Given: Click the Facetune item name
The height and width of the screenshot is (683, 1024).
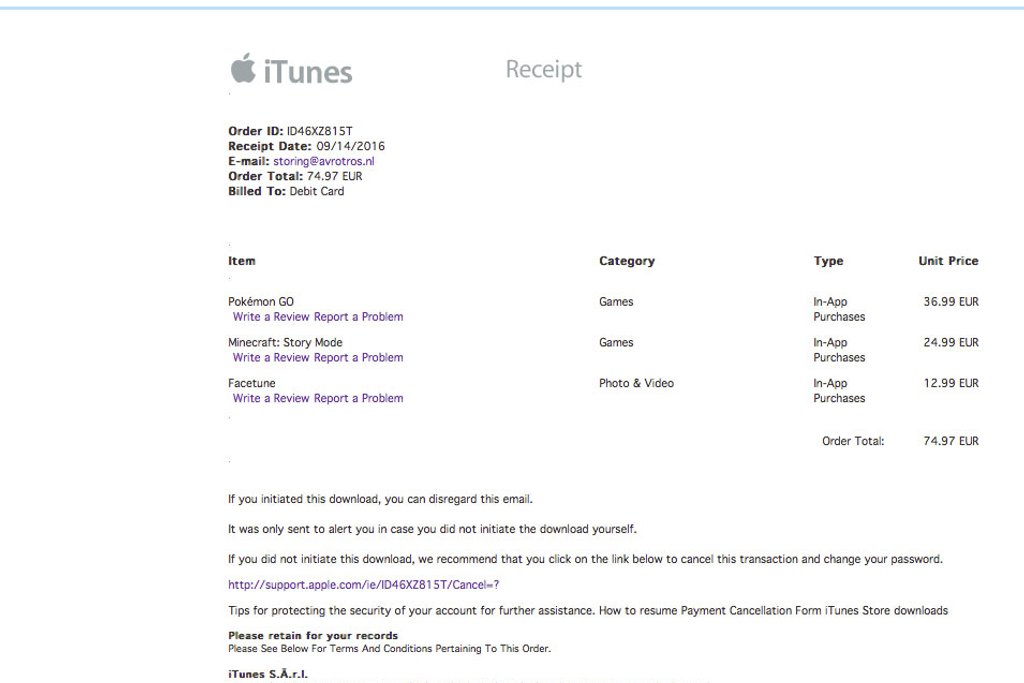Looking at the screenshot, I should click(252, 384).
